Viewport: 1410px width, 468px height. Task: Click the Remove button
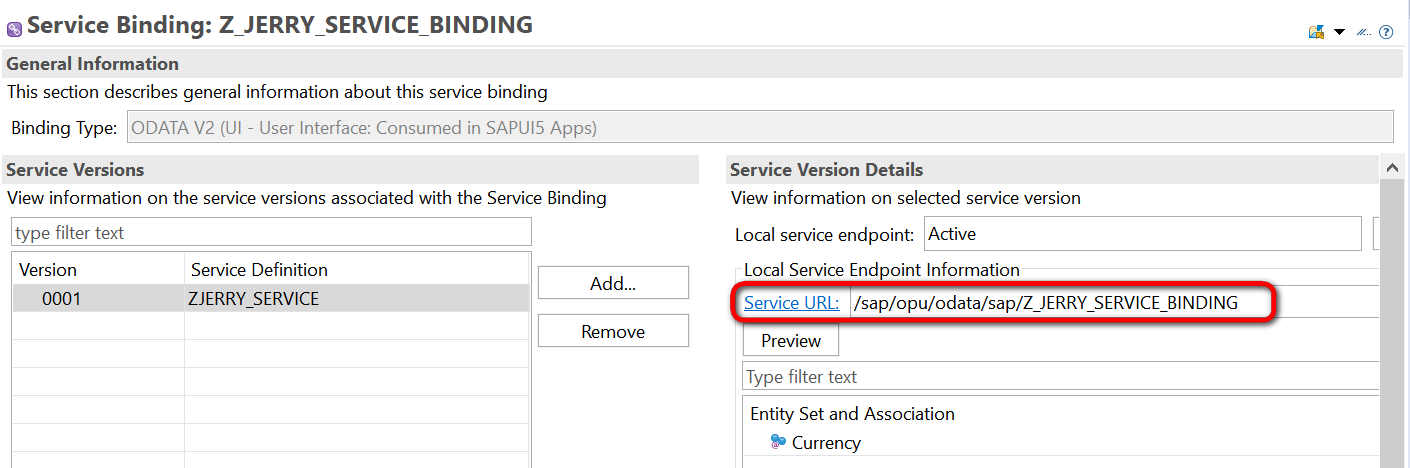click(x=613, y=332)
